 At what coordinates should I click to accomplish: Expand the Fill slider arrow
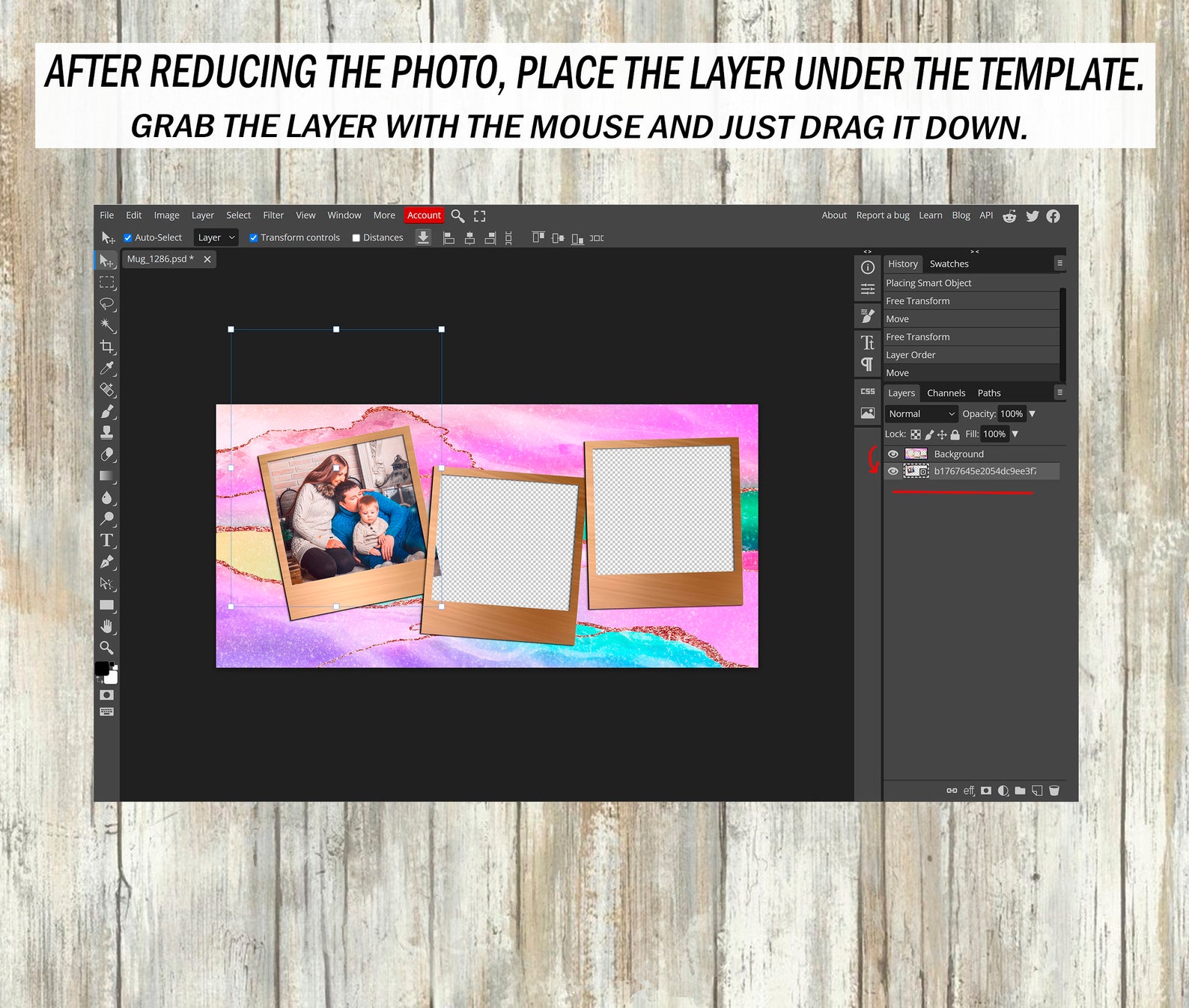pos(1015,434)
